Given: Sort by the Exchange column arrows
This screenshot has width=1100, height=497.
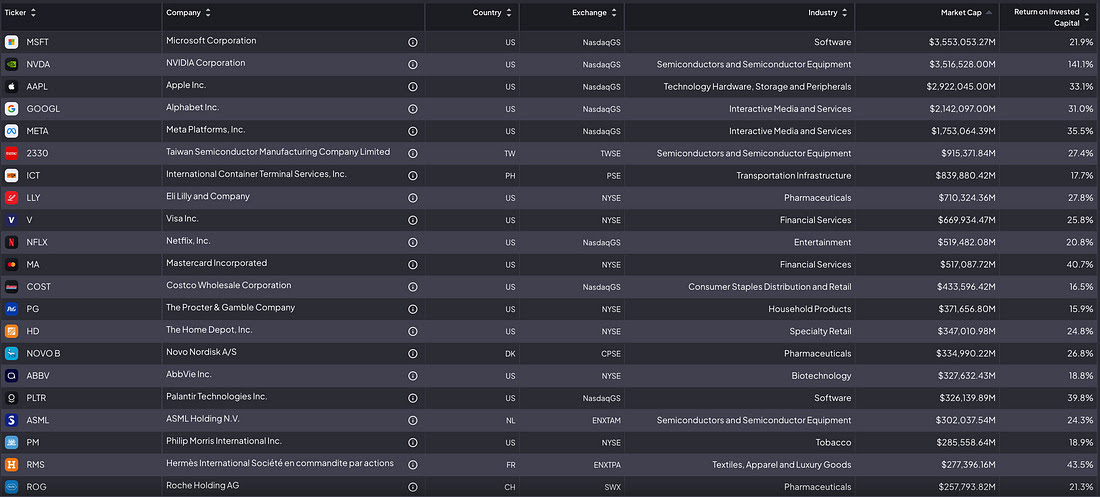Looking at the screenshot, I should (614, 13).
